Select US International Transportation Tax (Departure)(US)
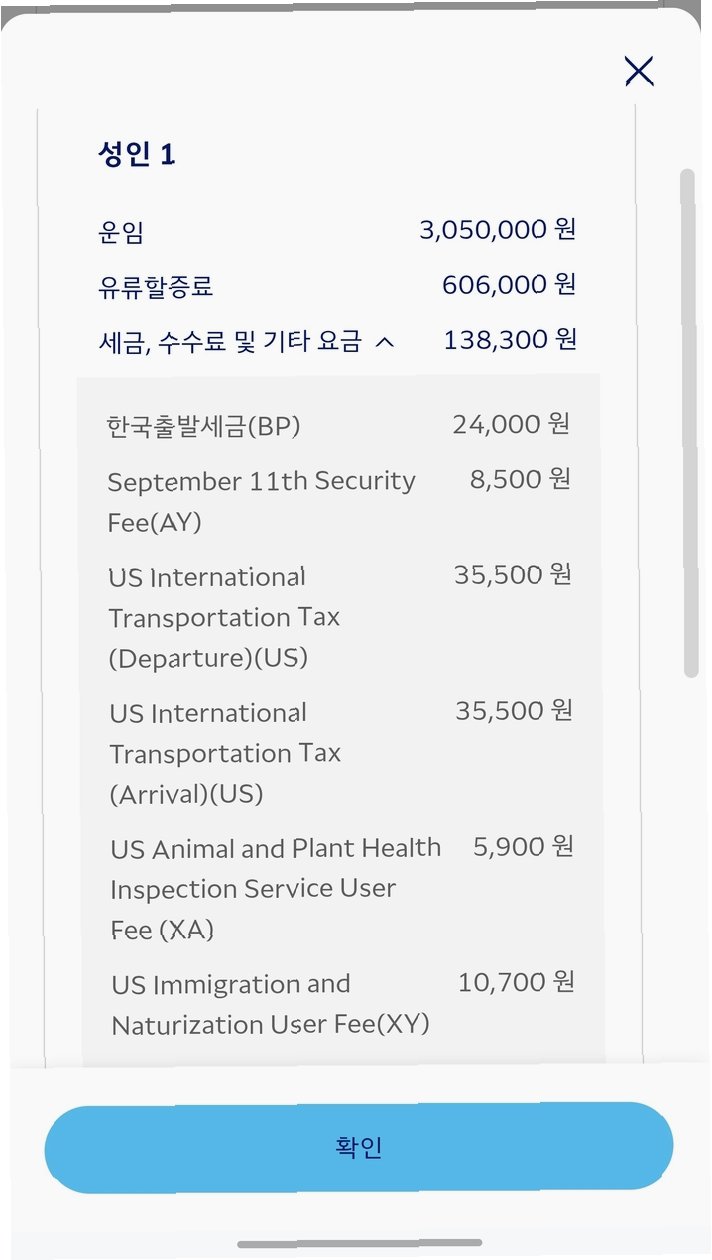The height and width of the screenshot is (1260, 712). (x=225, y=617)
